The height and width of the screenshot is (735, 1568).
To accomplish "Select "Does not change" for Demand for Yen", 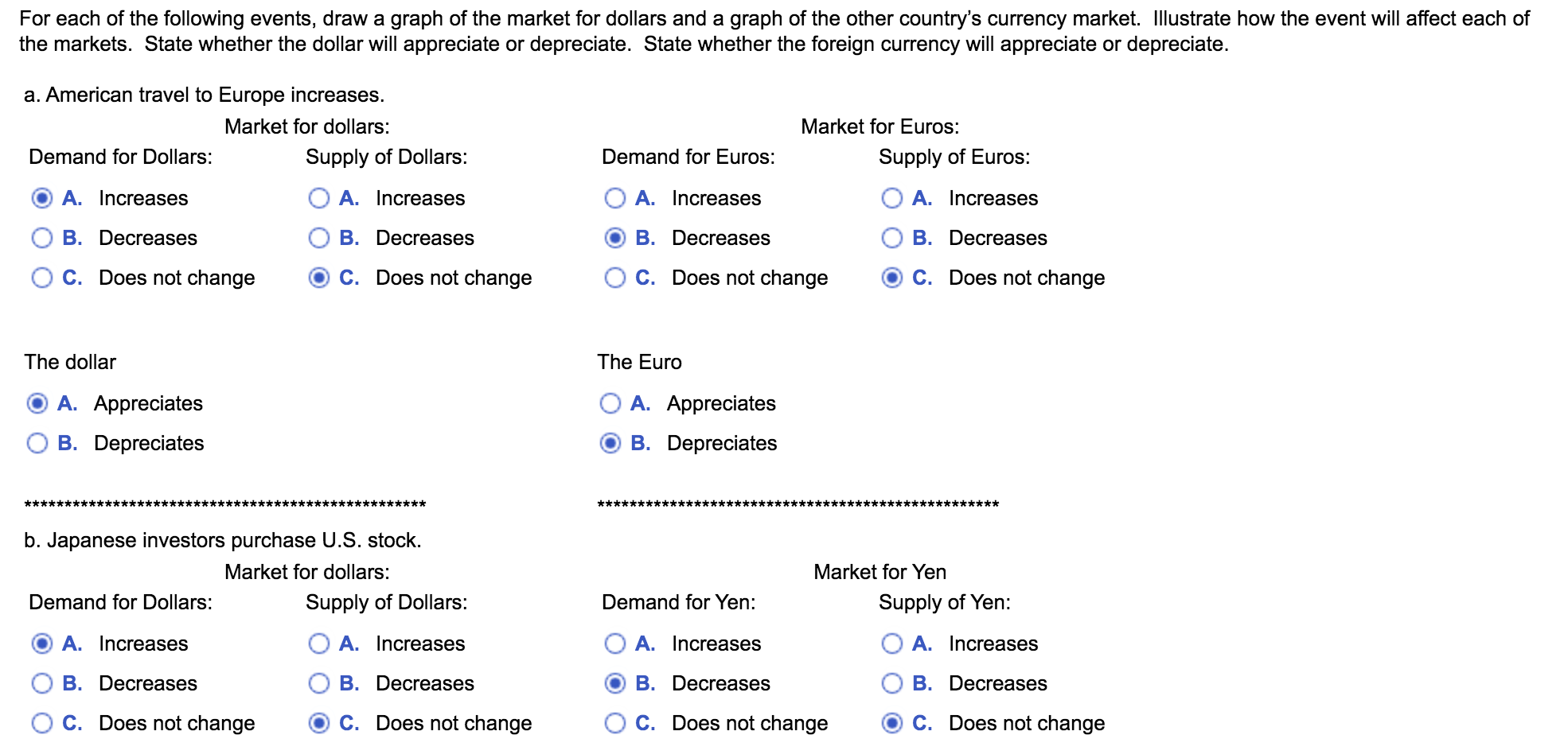I will click(616, 722).
